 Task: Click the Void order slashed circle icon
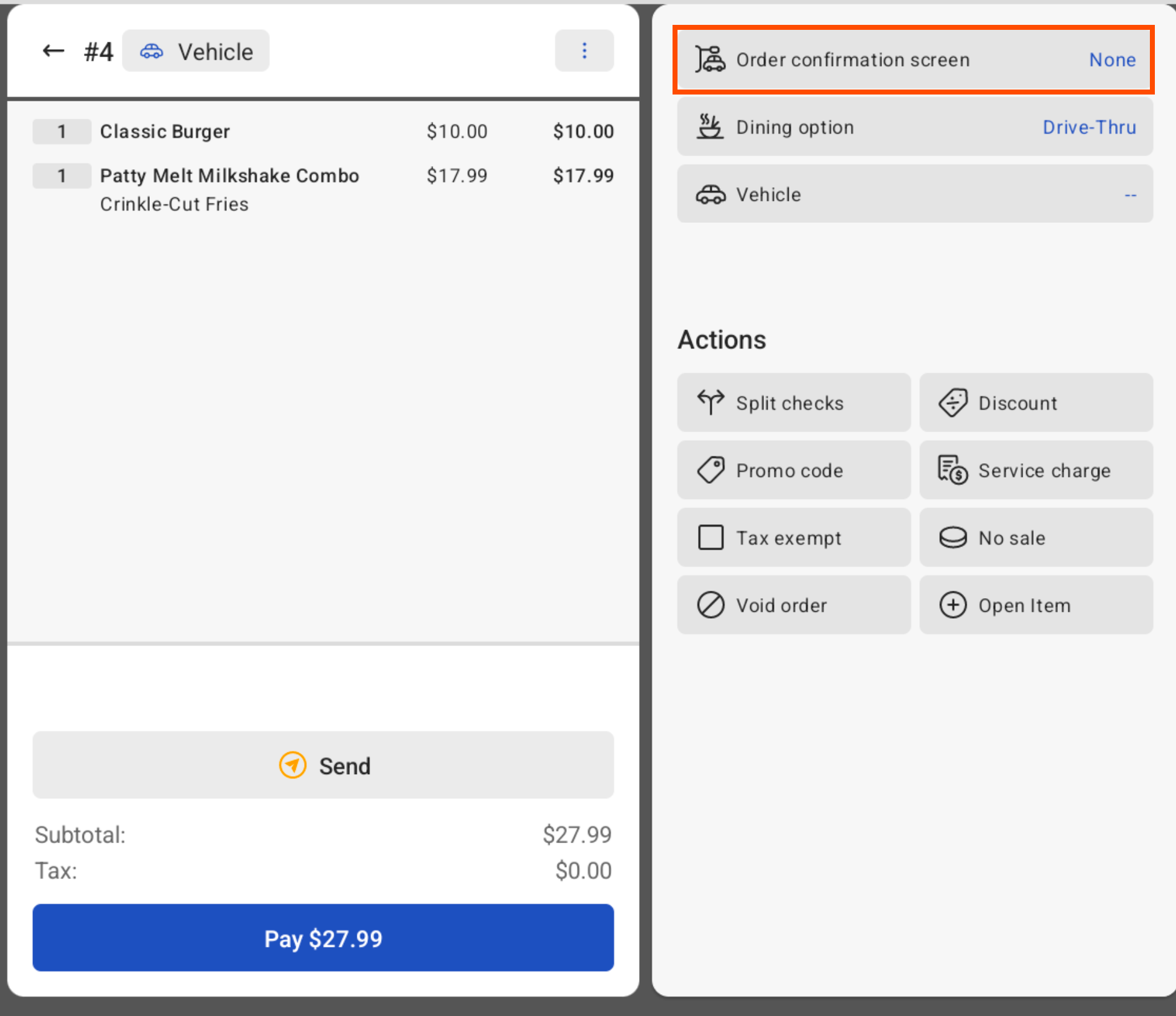tap(710, 604)
